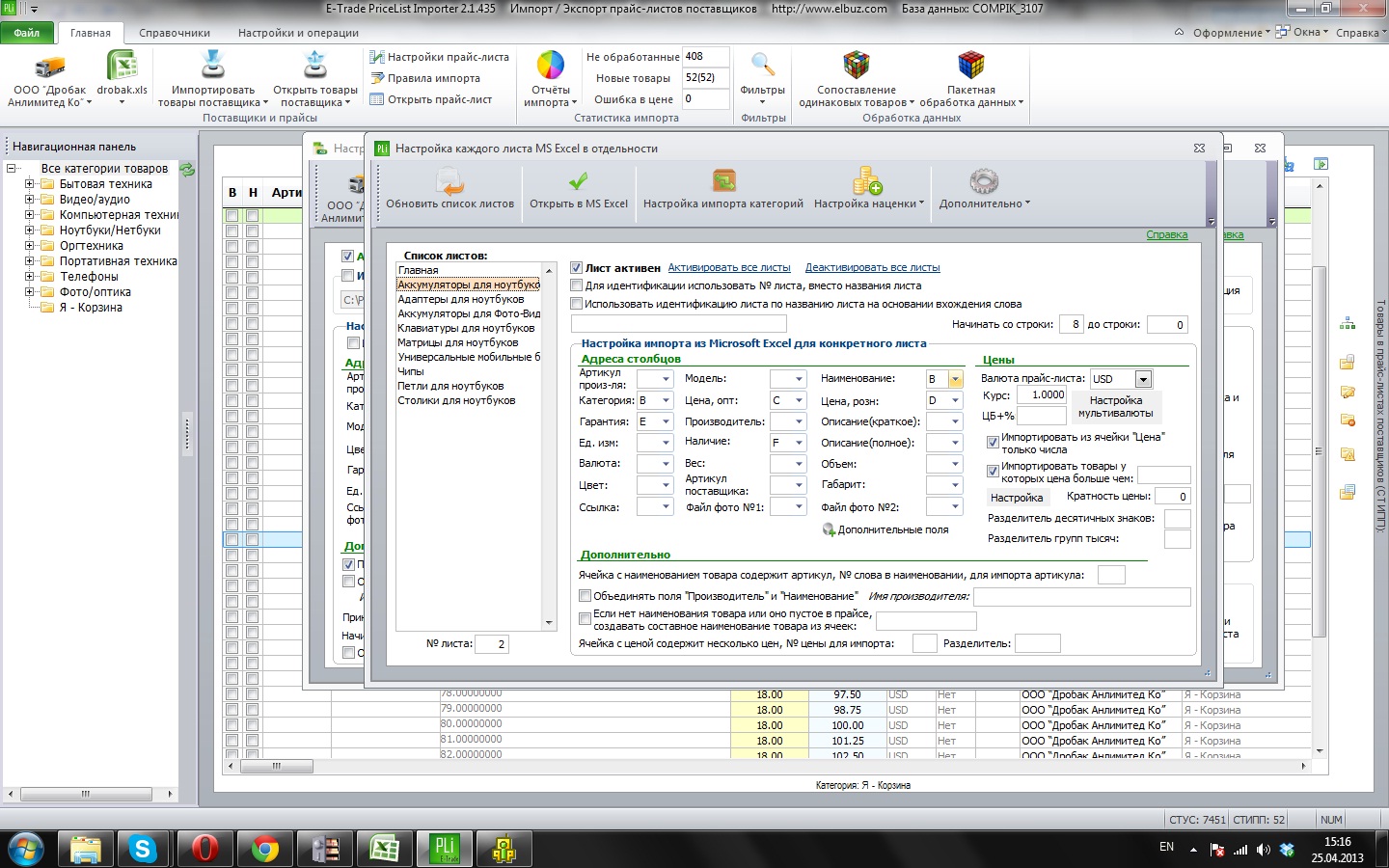Click the Настройка мультивалюты button

(x=1115, y=407)
